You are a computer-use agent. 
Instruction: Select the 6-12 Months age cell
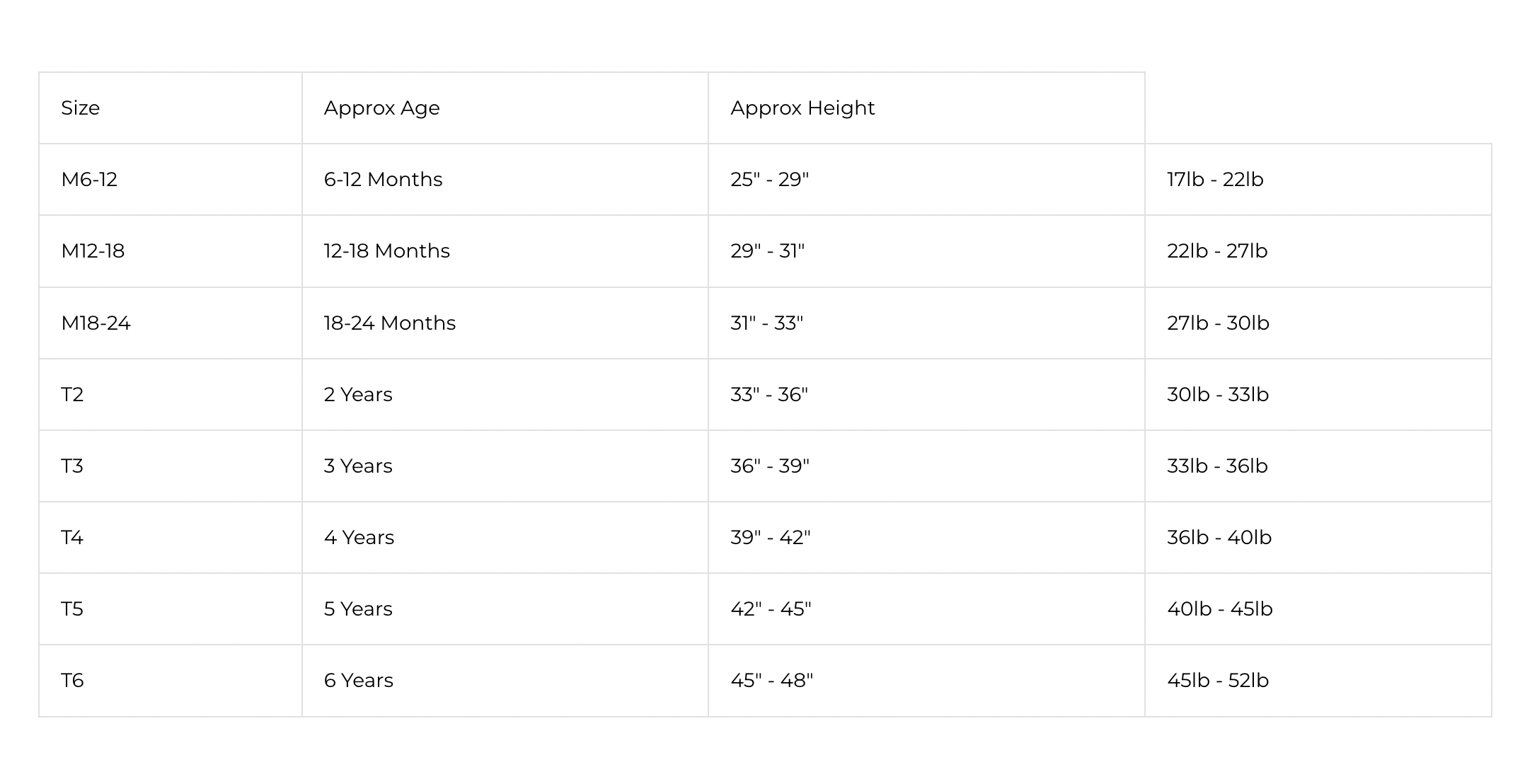point(383,180)
